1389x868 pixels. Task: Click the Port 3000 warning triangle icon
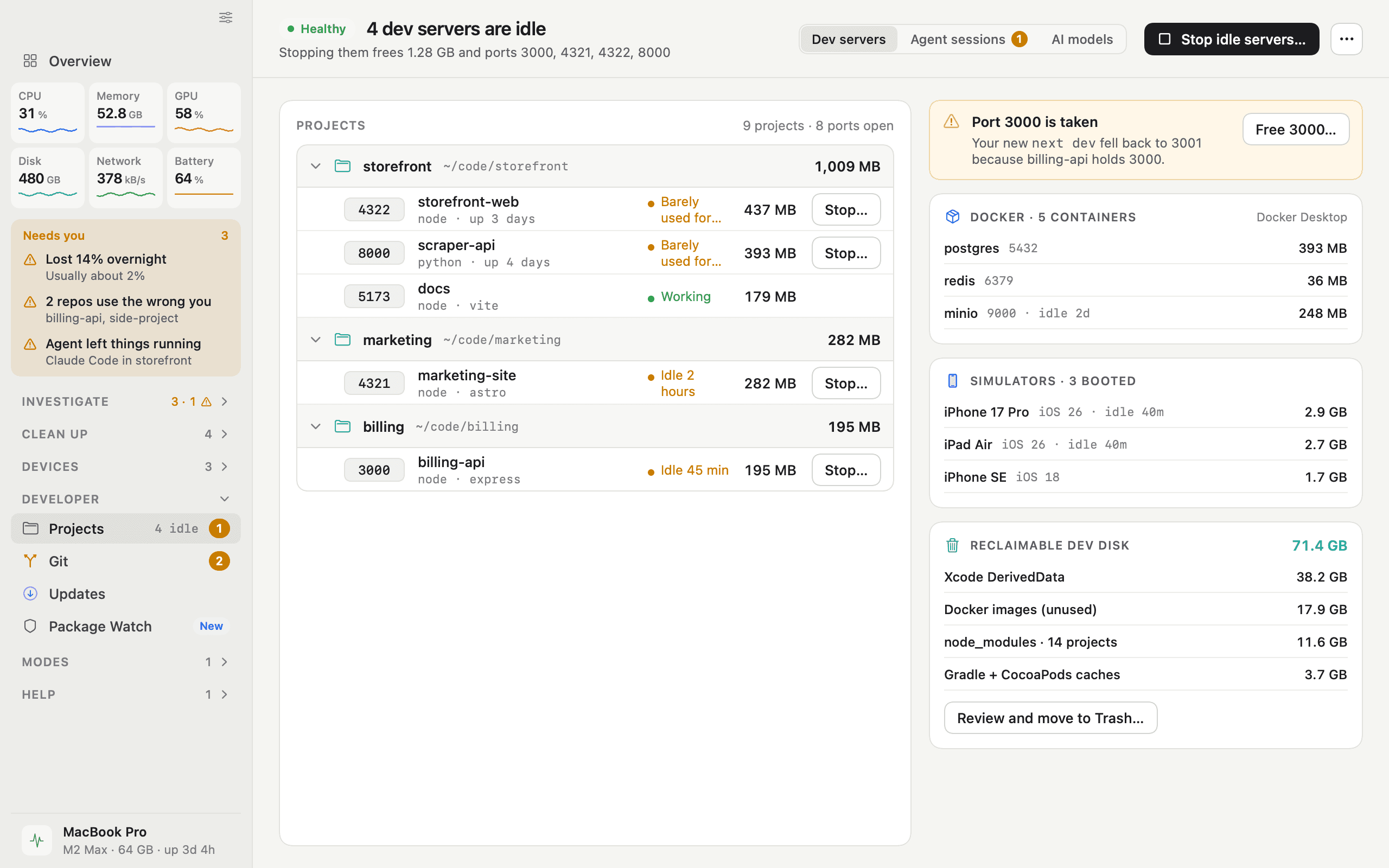point(951,122)
